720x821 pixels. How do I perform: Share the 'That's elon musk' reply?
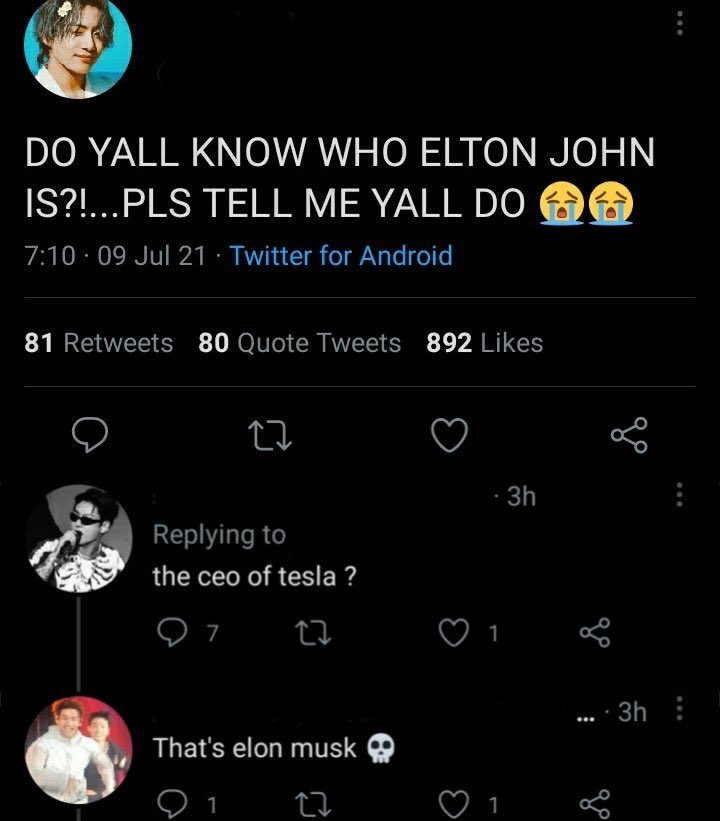point(593,802)
